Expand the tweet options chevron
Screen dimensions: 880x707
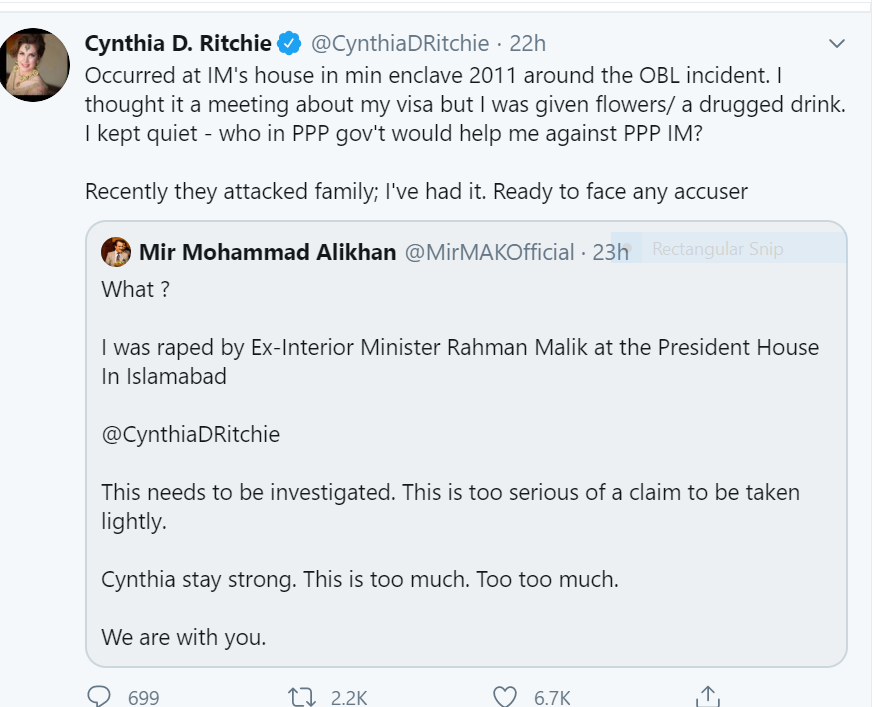point(837,43)
